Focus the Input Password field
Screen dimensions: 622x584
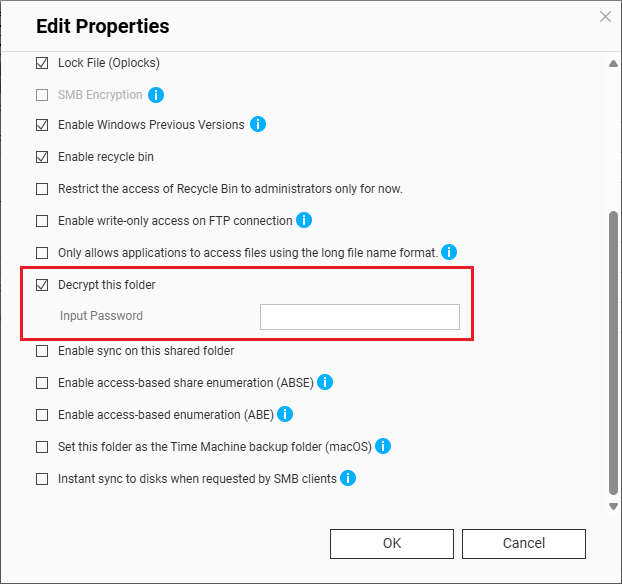(360, 317)
